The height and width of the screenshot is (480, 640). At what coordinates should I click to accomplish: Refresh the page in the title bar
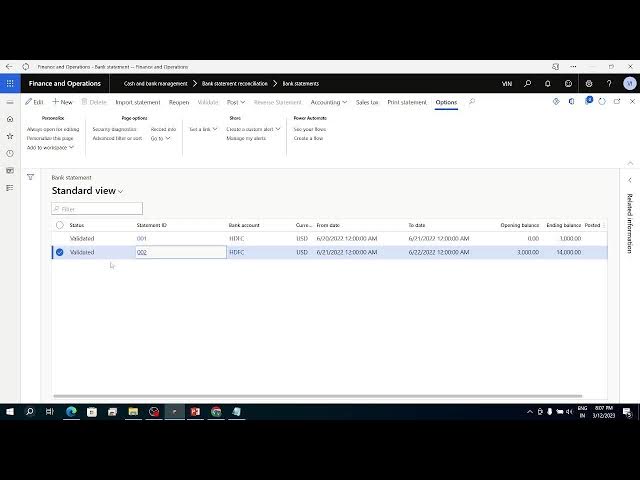point(26,67)
